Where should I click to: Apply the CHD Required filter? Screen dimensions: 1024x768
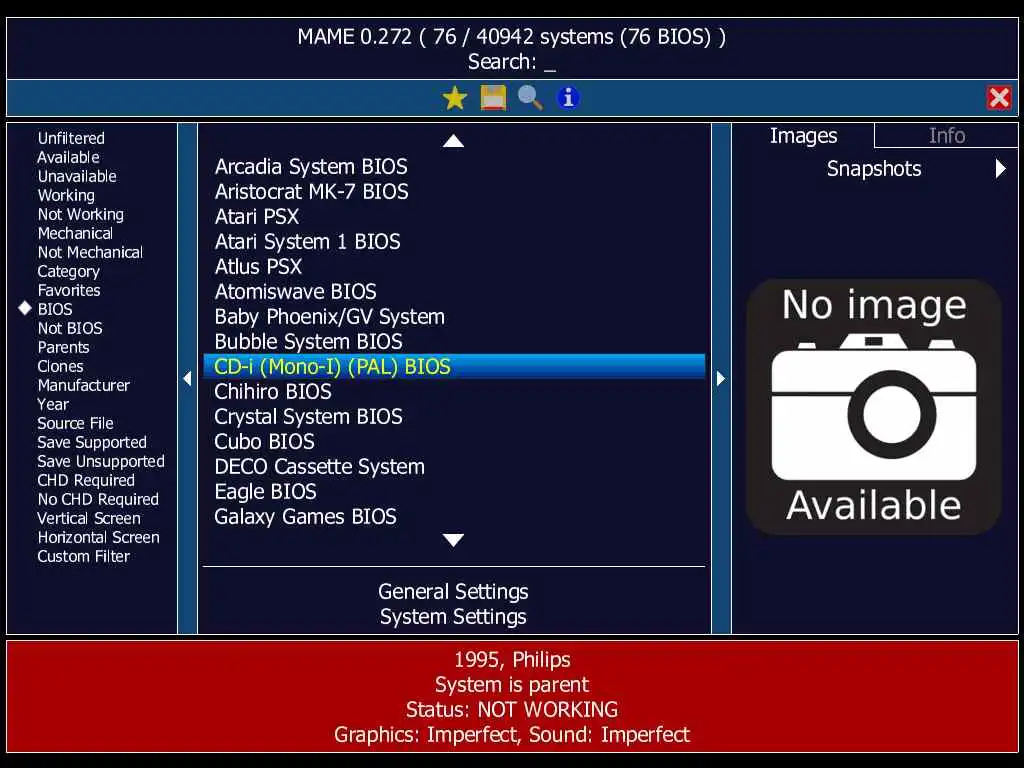86,480
